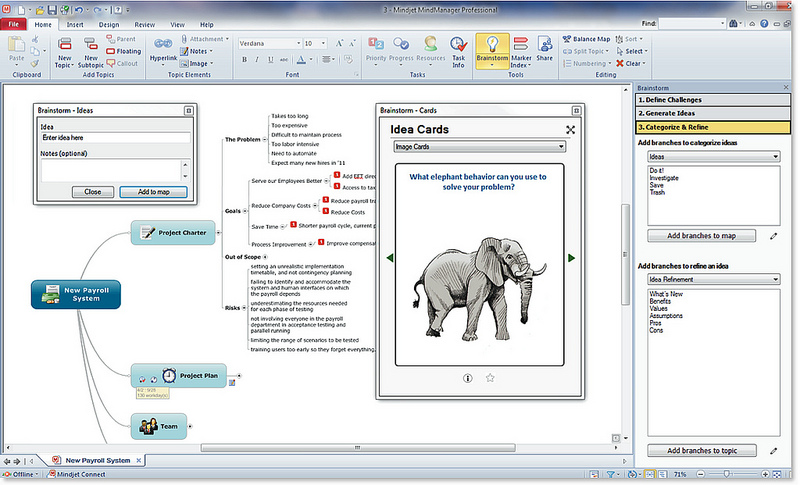The image size is (800, 485).
Task: Collapse the Goals topic
Action: coord(245,211)
